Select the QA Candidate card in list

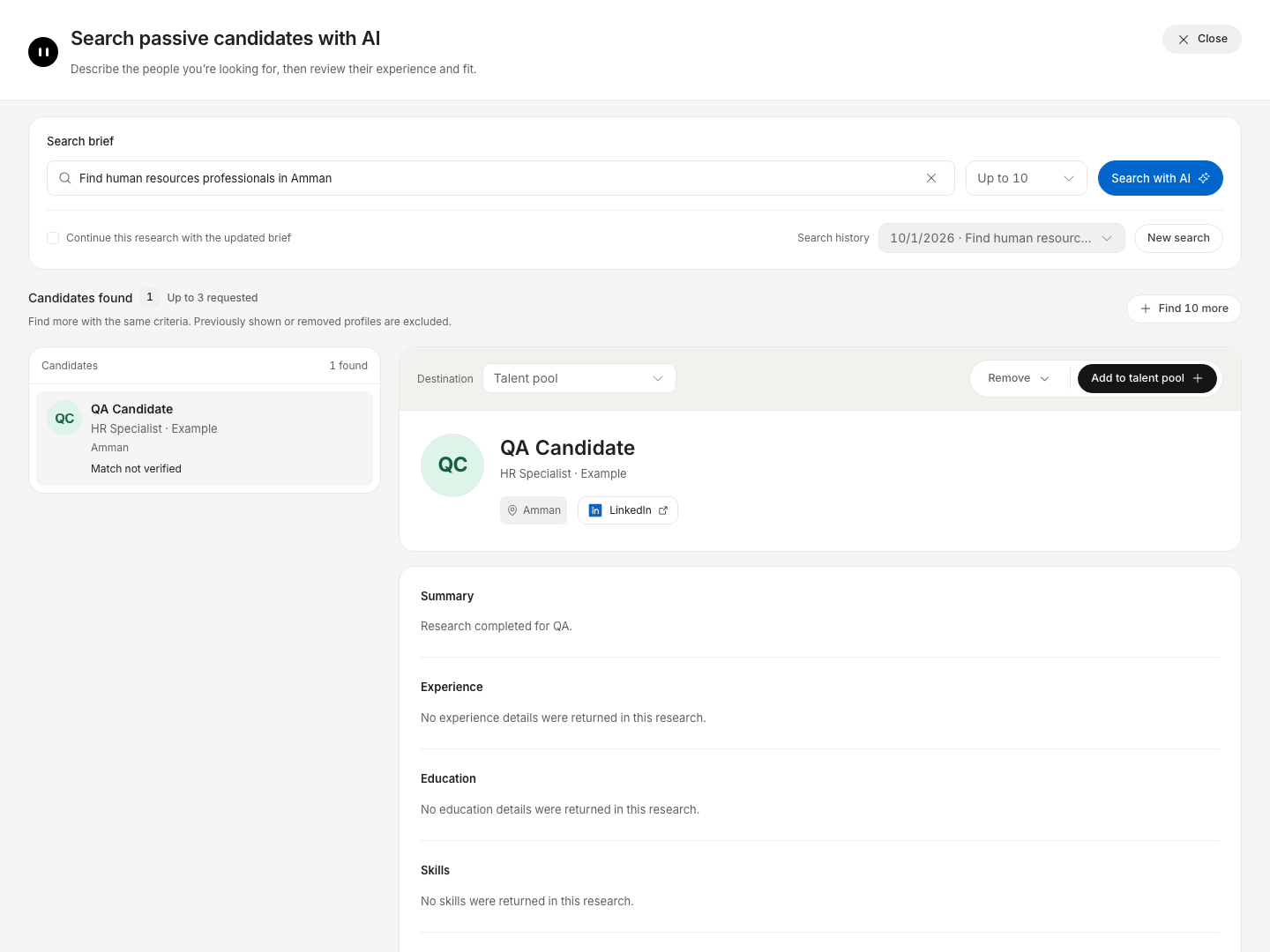pos(205,438)
